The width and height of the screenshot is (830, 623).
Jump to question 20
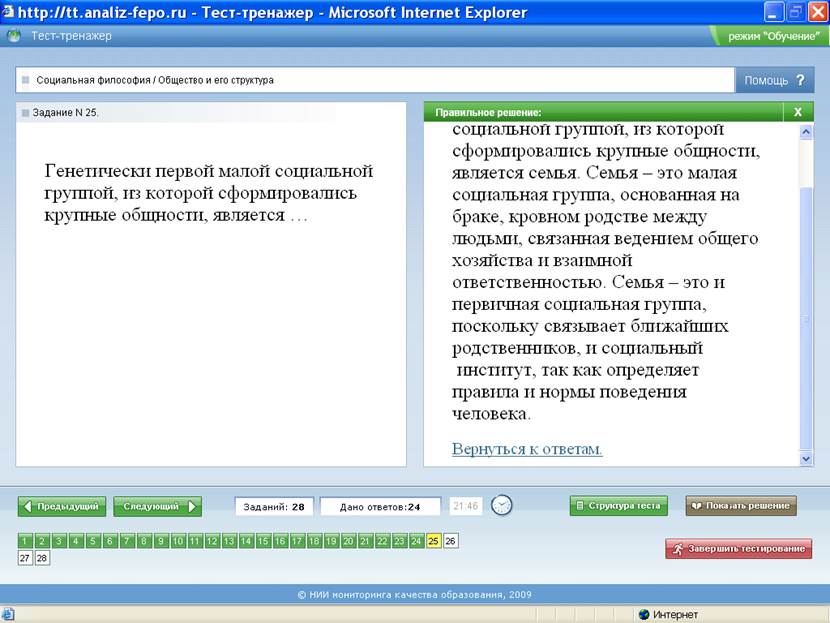pos(348,541)
